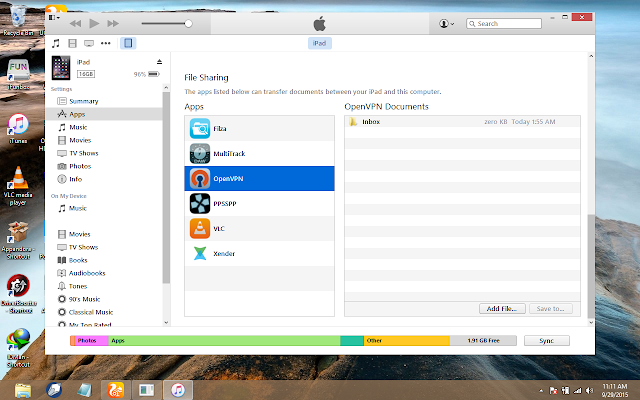Click the sidebar scrollbar down arrow
Image resolution: width=640 pixels, height=400 pixels.
click(166, 322)
